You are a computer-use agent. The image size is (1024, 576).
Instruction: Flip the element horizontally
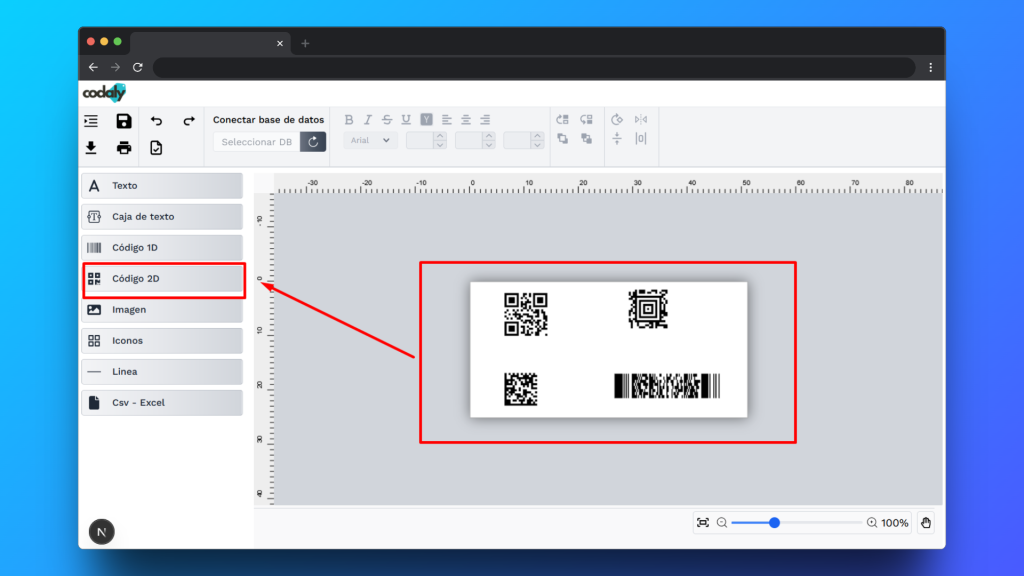pos(641,120)
